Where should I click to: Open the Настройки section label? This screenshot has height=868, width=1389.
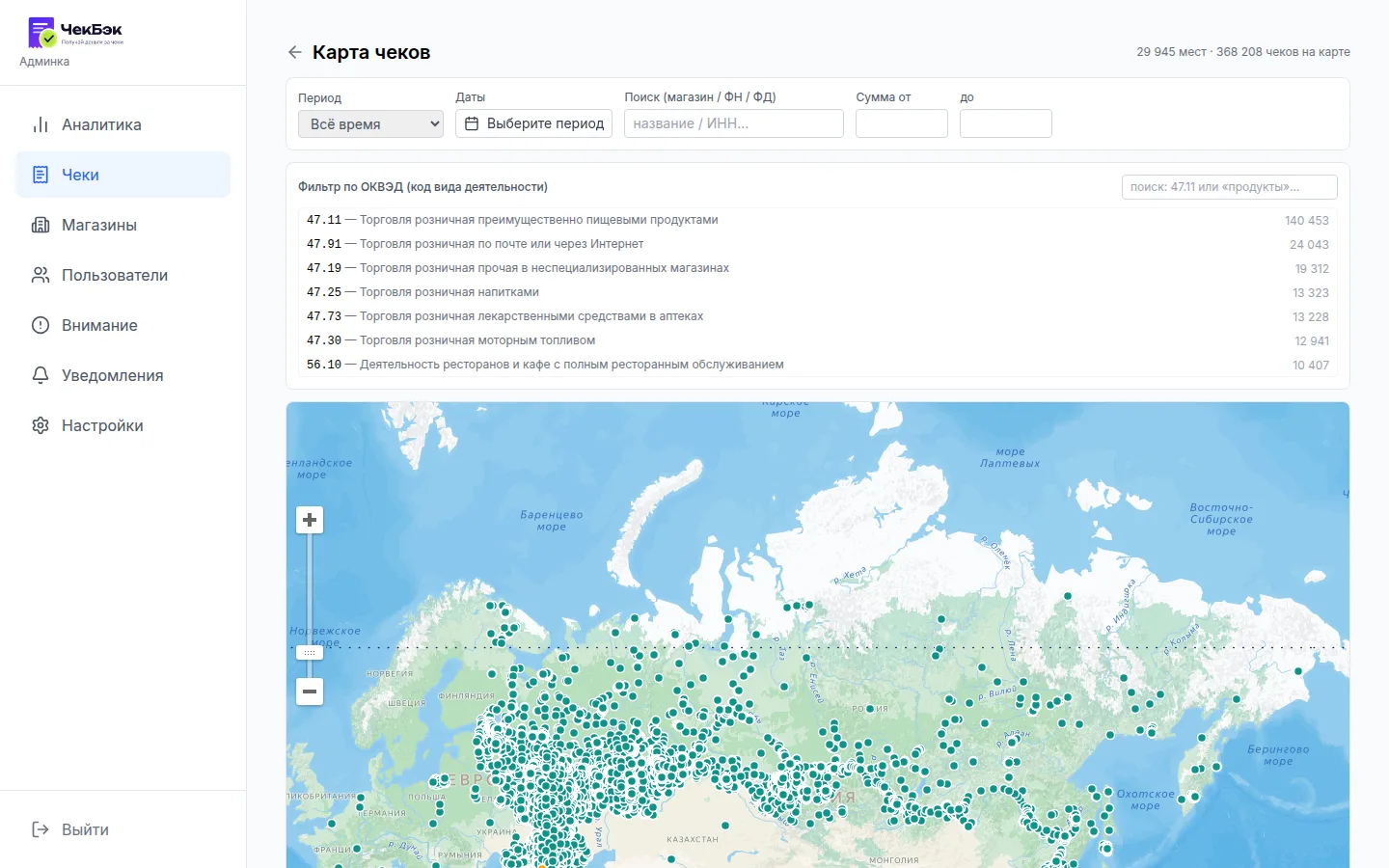point(102,425)
